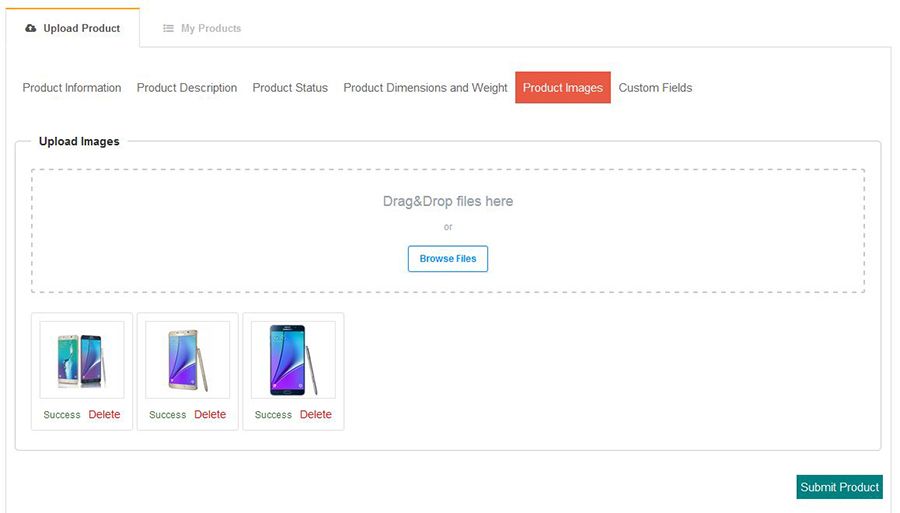The height and width of the screenshot is (513, 900).
Task: Open Product Dimensions and Weight section
Action: click(x=425, y=88)
